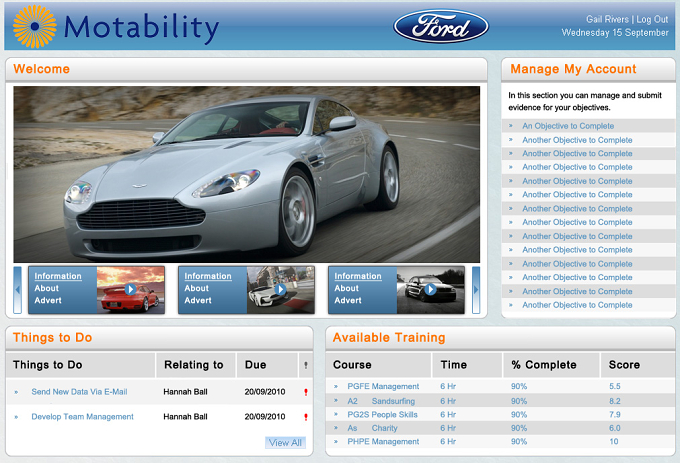The width and height of the screenshot is (680, 463).
Task: Log out of the account
Action: pyautogui.click(x=652, y=19)
